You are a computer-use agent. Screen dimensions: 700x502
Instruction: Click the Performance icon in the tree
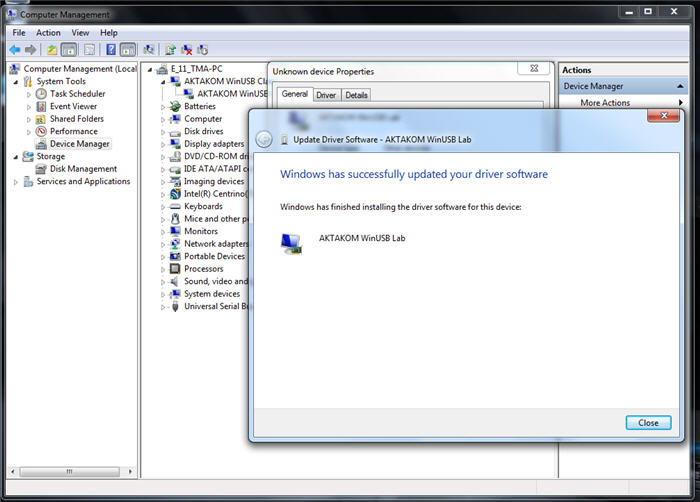(41, 131)
